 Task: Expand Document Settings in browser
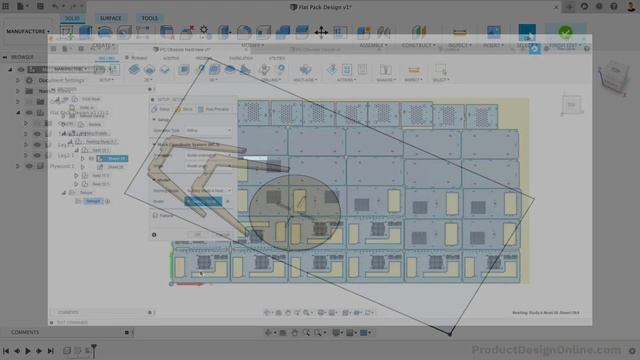tap(18, 80)
